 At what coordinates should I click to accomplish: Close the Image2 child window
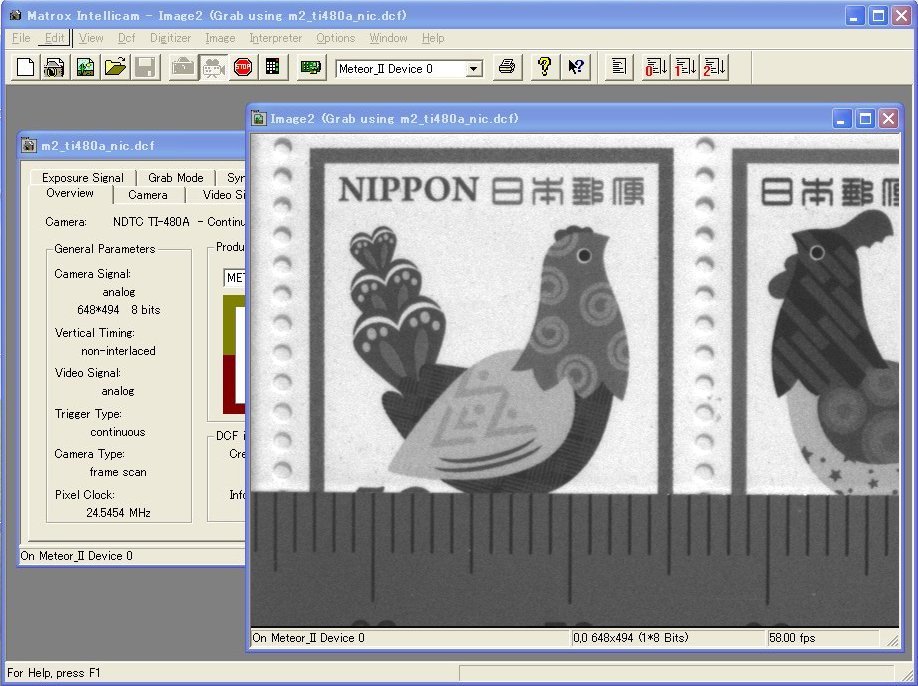[x=888, y=119]
